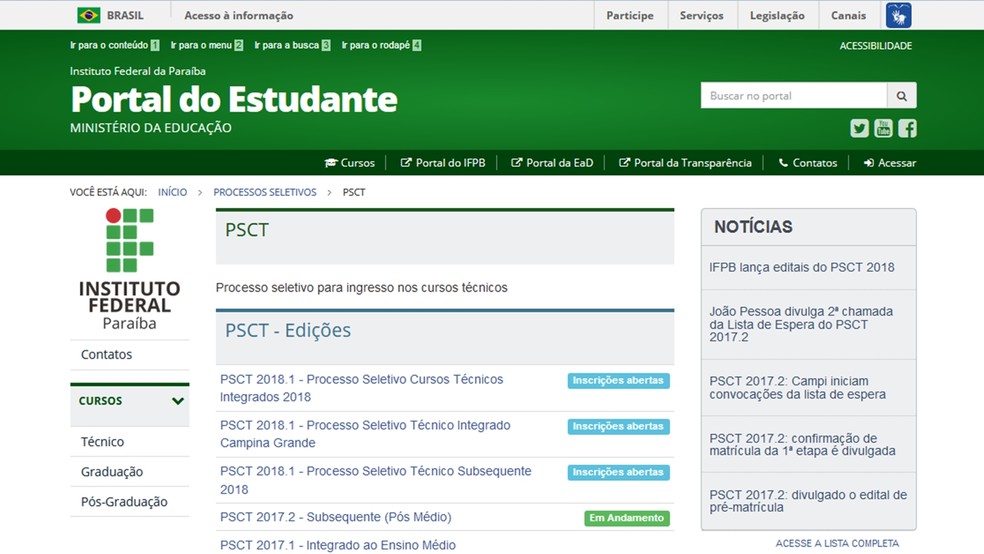Open the Serviços top bar menu
Image resolution: width=984 pixels, height=554 pixels.
[x=702, y=16]
